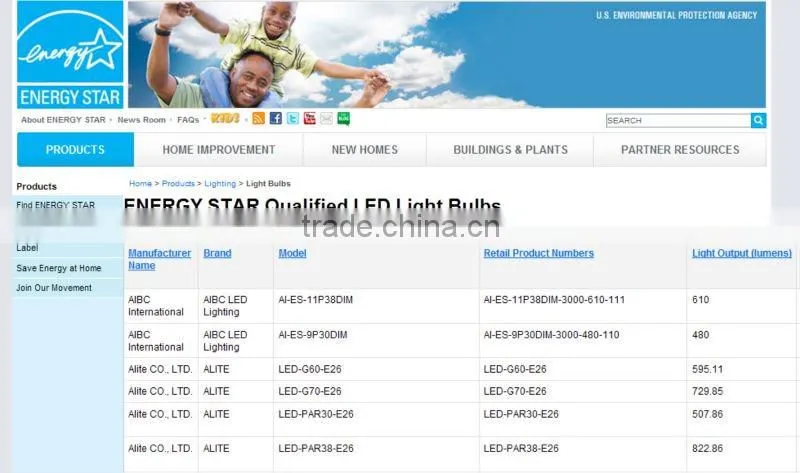800x473 pixels.
Task: Open Join Our Movement sidebar item
Action: pos(54,288)
